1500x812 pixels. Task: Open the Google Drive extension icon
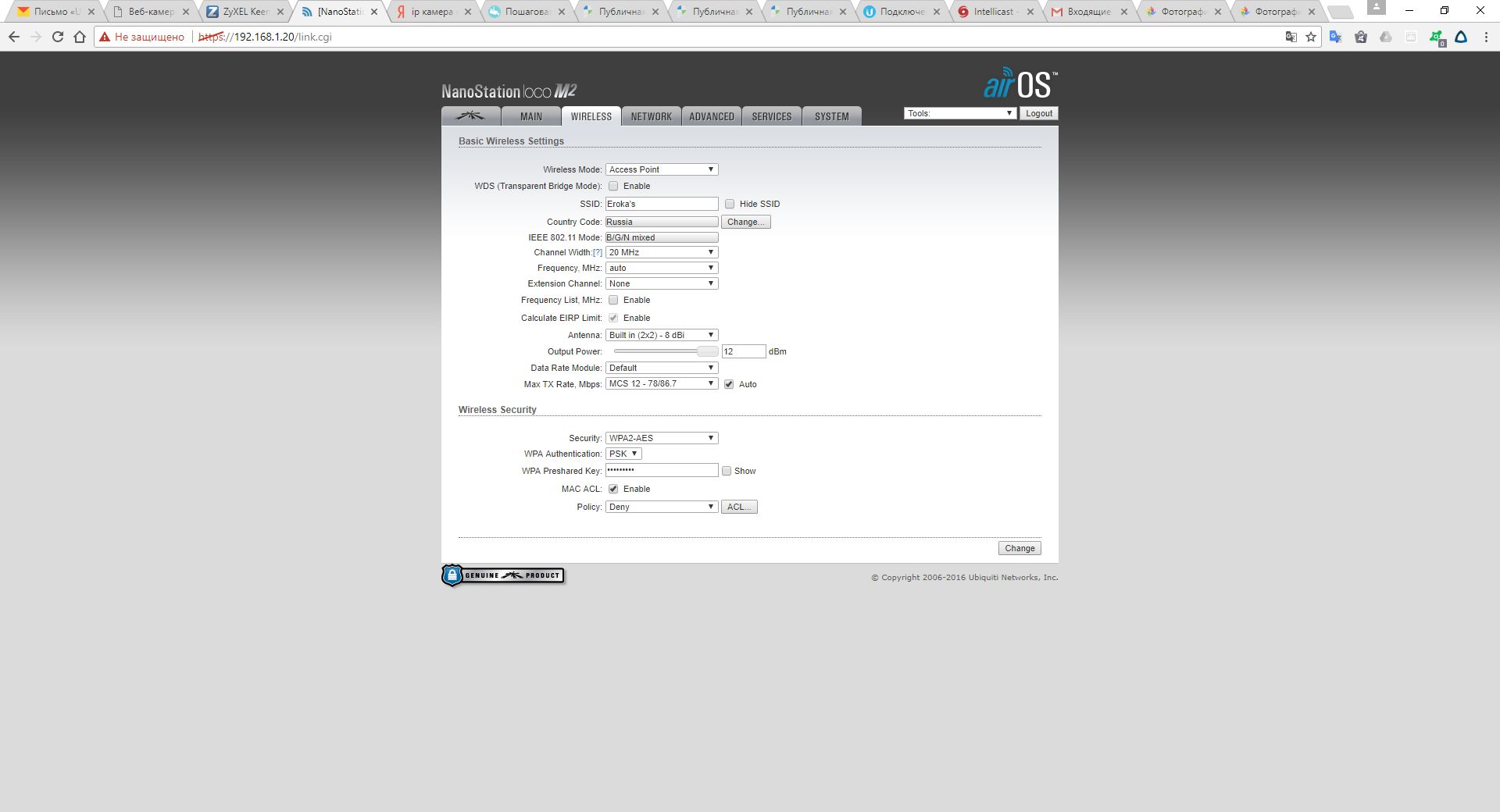click(1386, 37)
